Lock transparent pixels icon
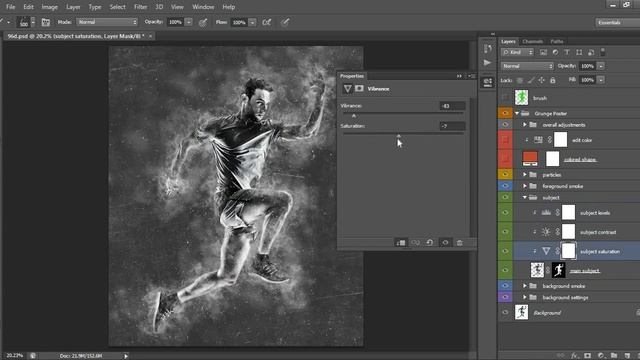The image size is (640, 360). 520,80
